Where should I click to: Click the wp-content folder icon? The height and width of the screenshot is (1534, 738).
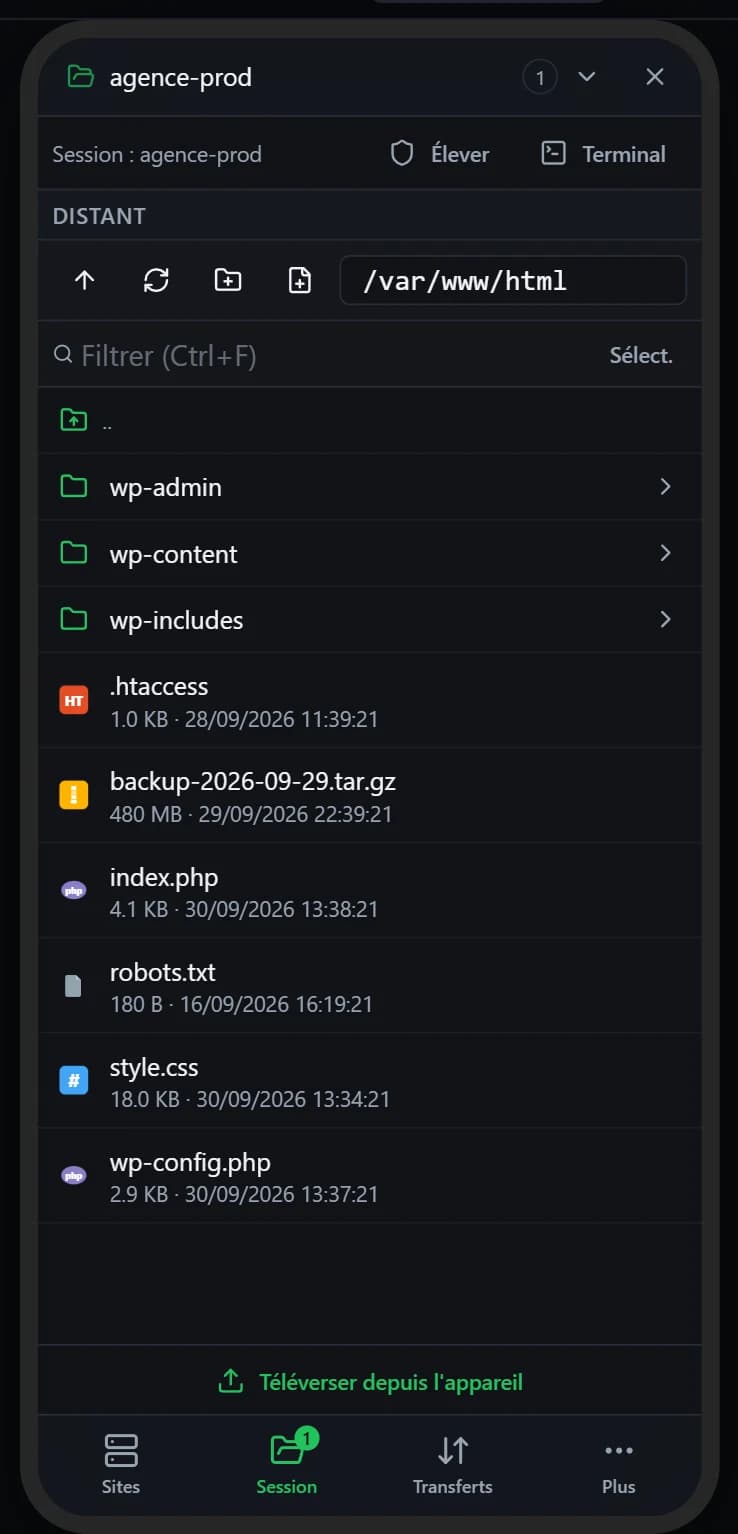point(73,553)
